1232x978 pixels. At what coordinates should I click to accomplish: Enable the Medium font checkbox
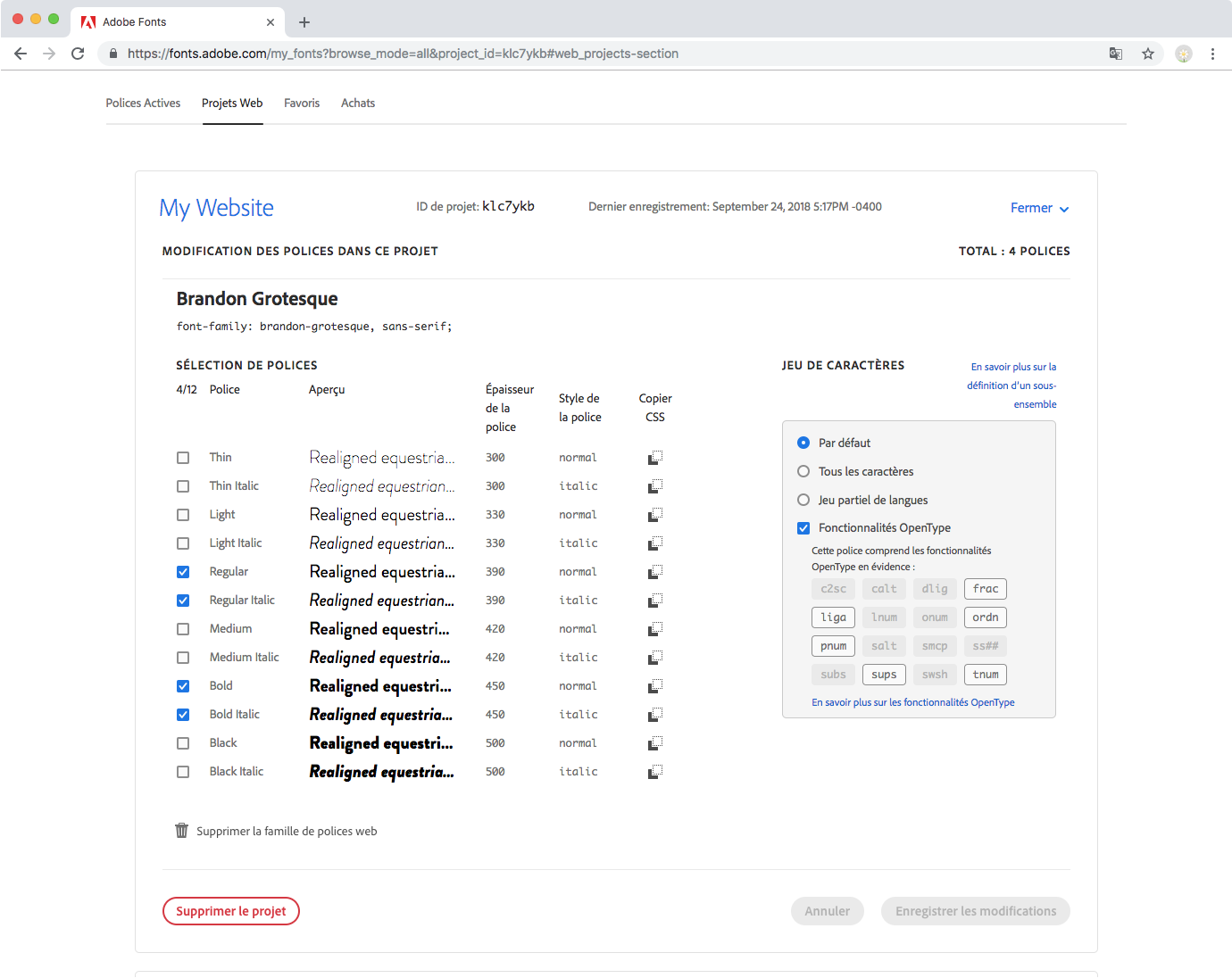183,629
